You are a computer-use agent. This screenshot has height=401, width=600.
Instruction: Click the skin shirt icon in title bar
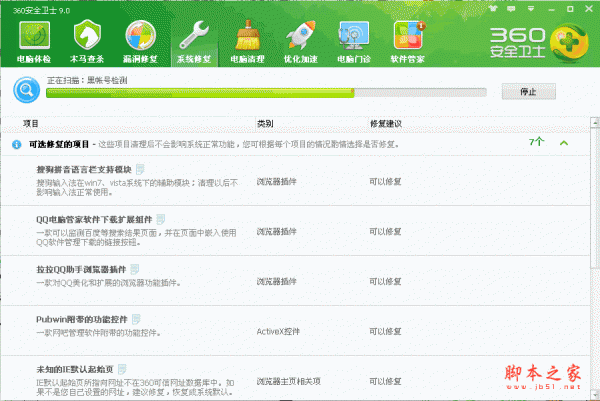tap(493, 8)
